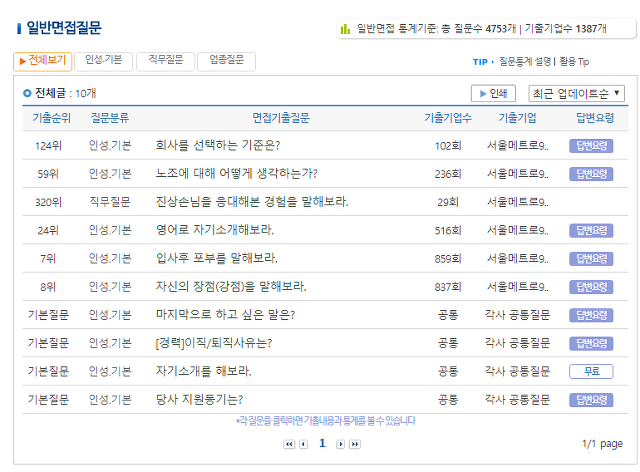Viewport: 640px width, 472px height.
Task: Click the TIP label
Action: tap(480, 62)
